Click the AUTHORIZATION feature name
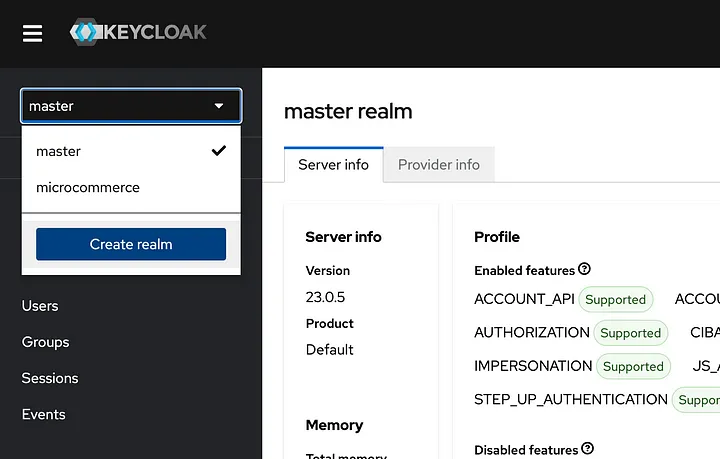 click(532, 332)
